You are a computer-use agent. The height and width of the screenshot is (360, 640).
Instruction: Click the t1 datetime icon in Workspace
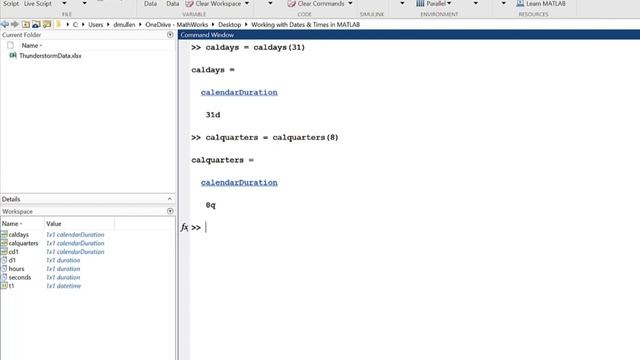tap(4, 286)
